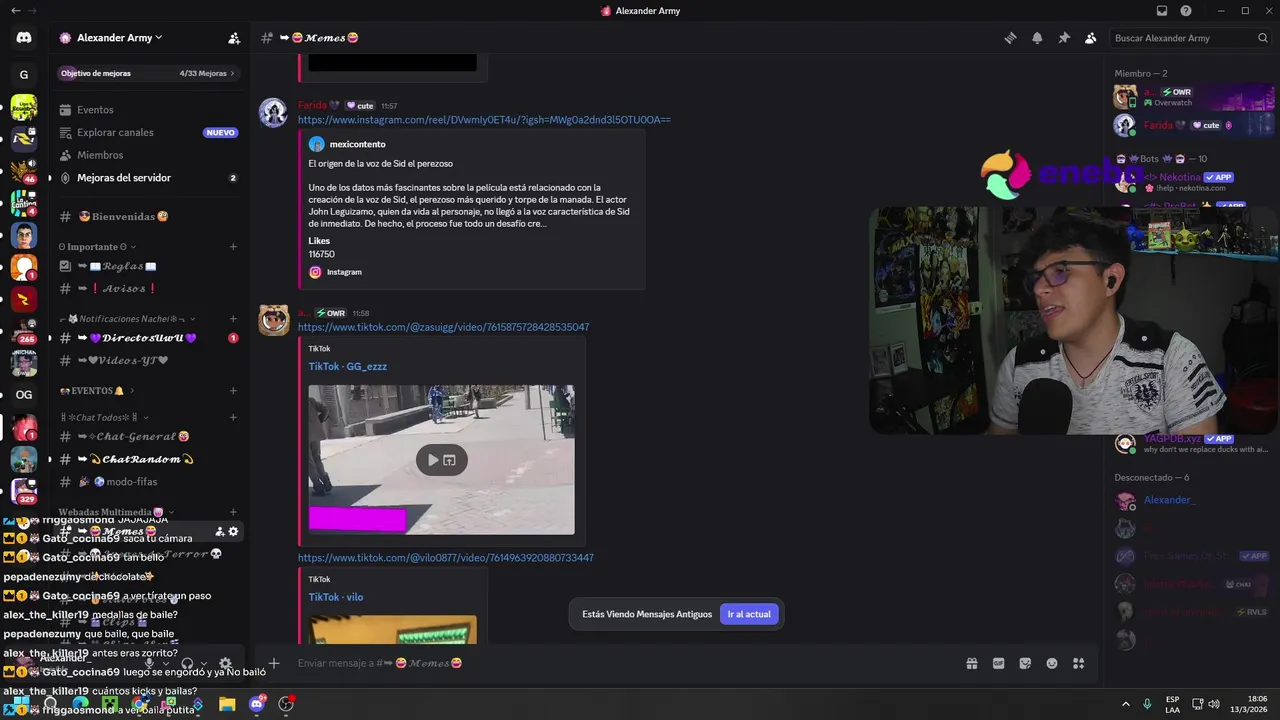Open the Threads icon in channel header

click(x=1010, y=38)
